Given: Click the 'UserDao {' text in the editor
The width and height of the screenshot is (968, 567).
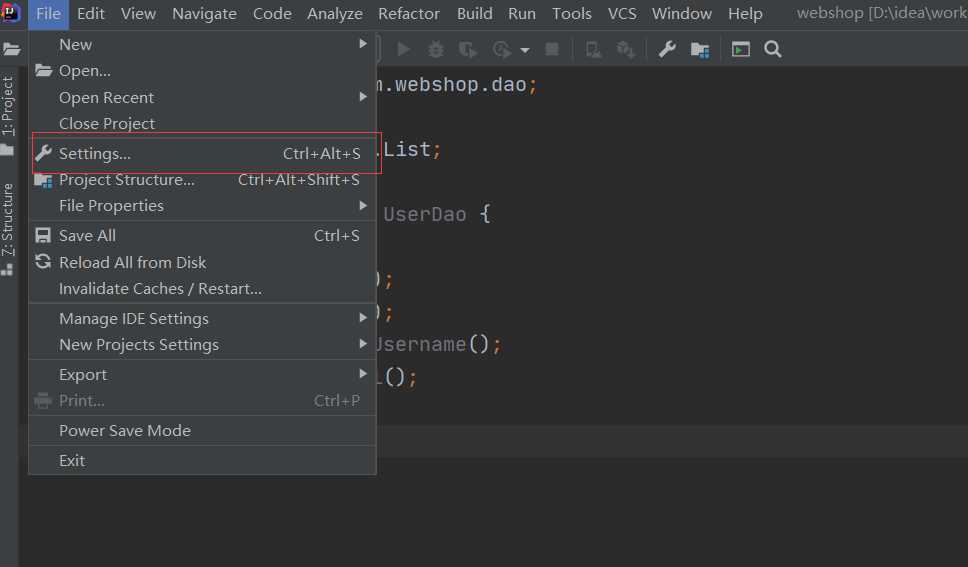Looking at the screenshot, I should pos(437,214).
